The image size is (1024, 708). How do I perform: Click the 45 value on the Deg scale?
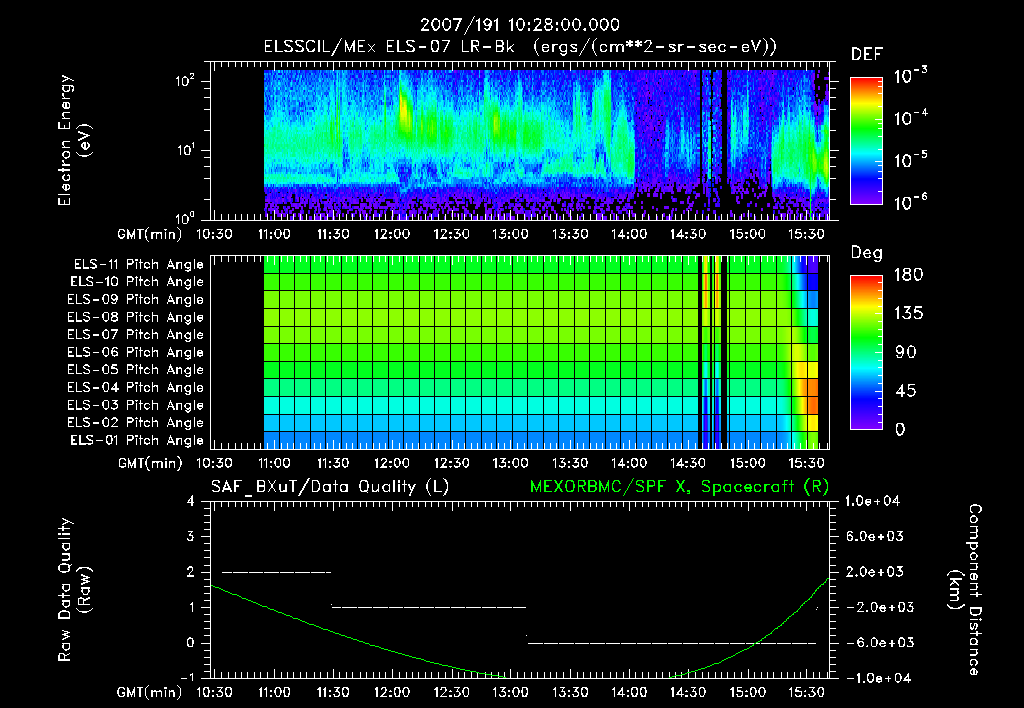pos(904,391)
